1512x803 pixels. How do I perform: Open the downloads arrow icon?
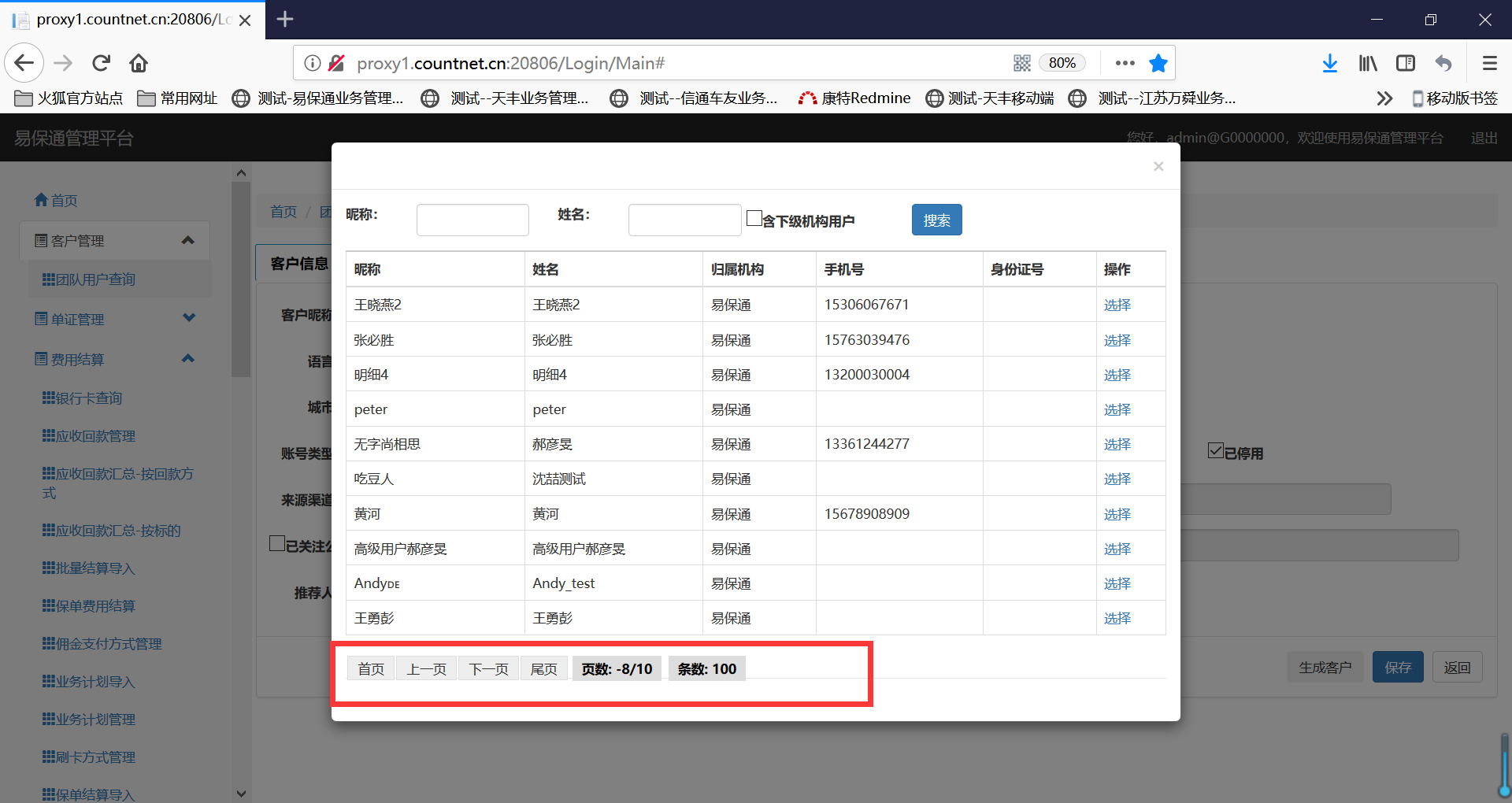pos(1329,63)
